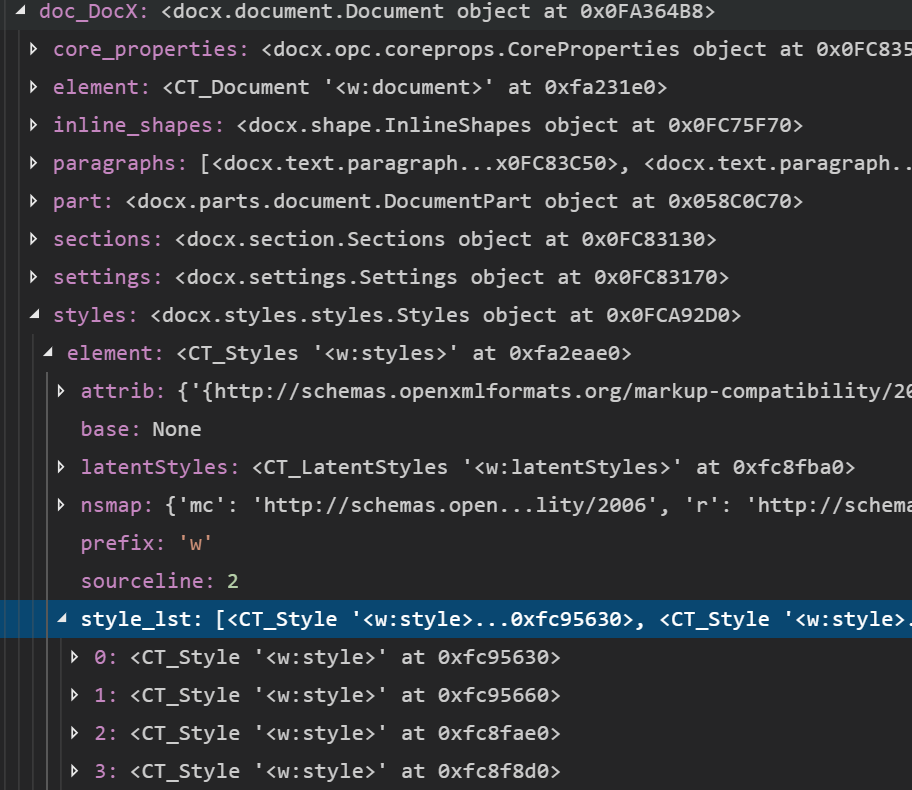Expand the sections node

coord(34,239)
